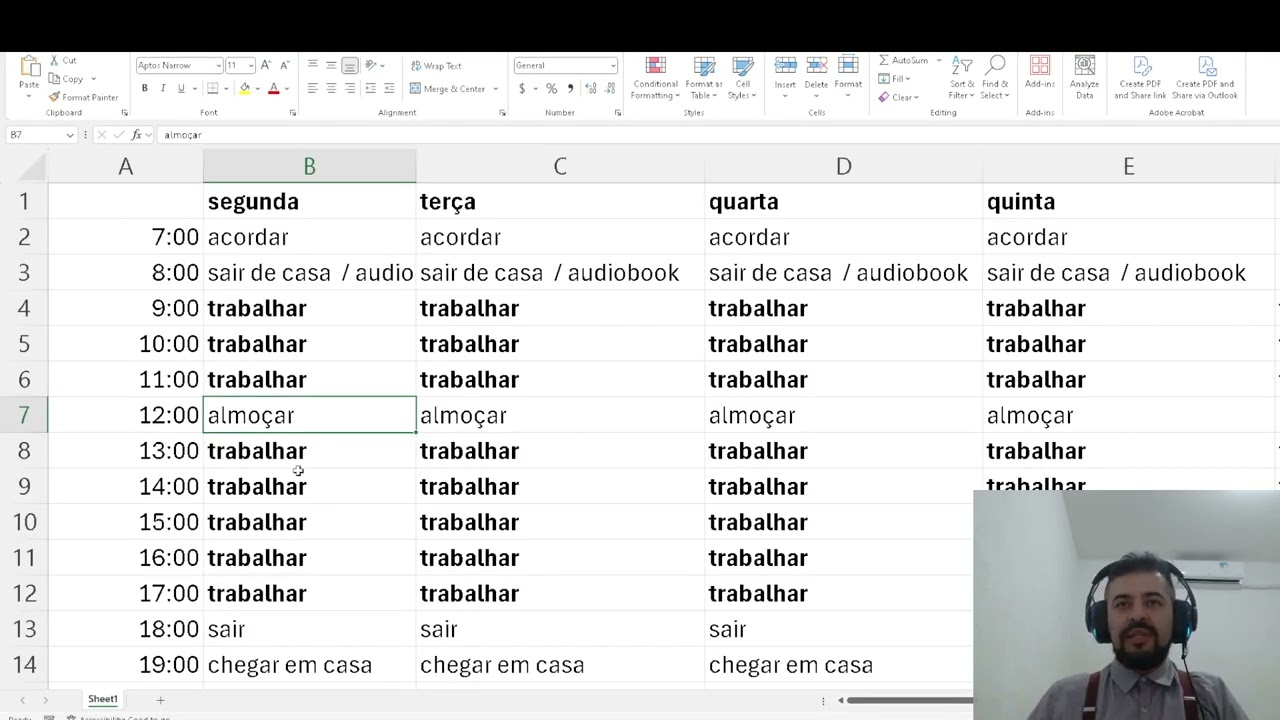1280x720 pixels.
Task: Copy the selected cell
Action: pos(68,79)
